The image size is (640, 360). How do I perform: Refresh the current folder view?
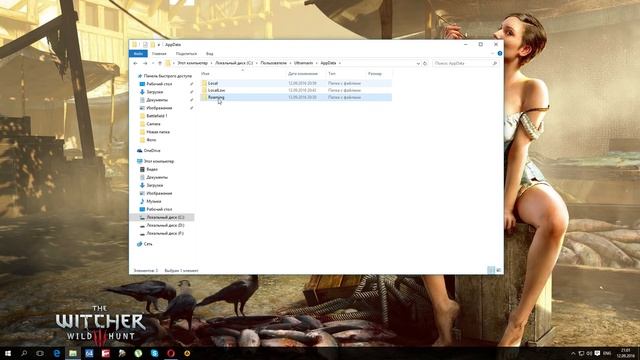pyautogui.click(x=425, y=63)
